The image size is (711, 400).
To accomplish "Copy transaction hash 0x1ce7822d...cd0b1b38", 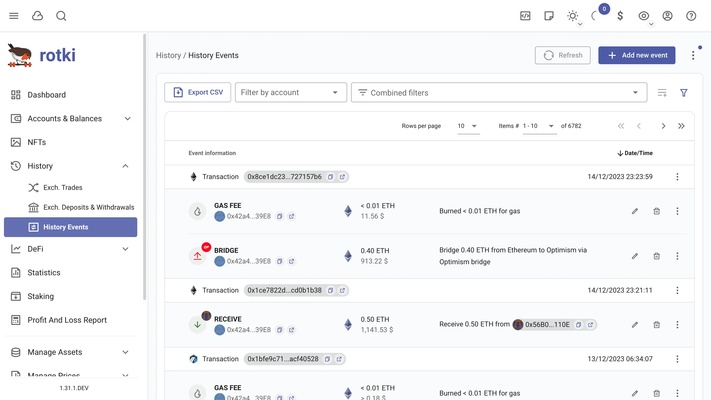I will tap(331, 290).
